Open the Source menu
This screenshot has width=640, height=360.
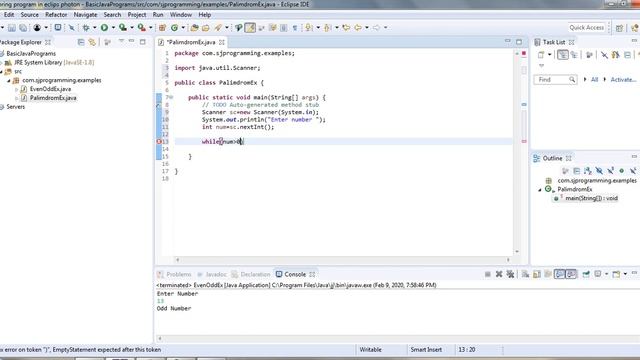tap(29, 15)
